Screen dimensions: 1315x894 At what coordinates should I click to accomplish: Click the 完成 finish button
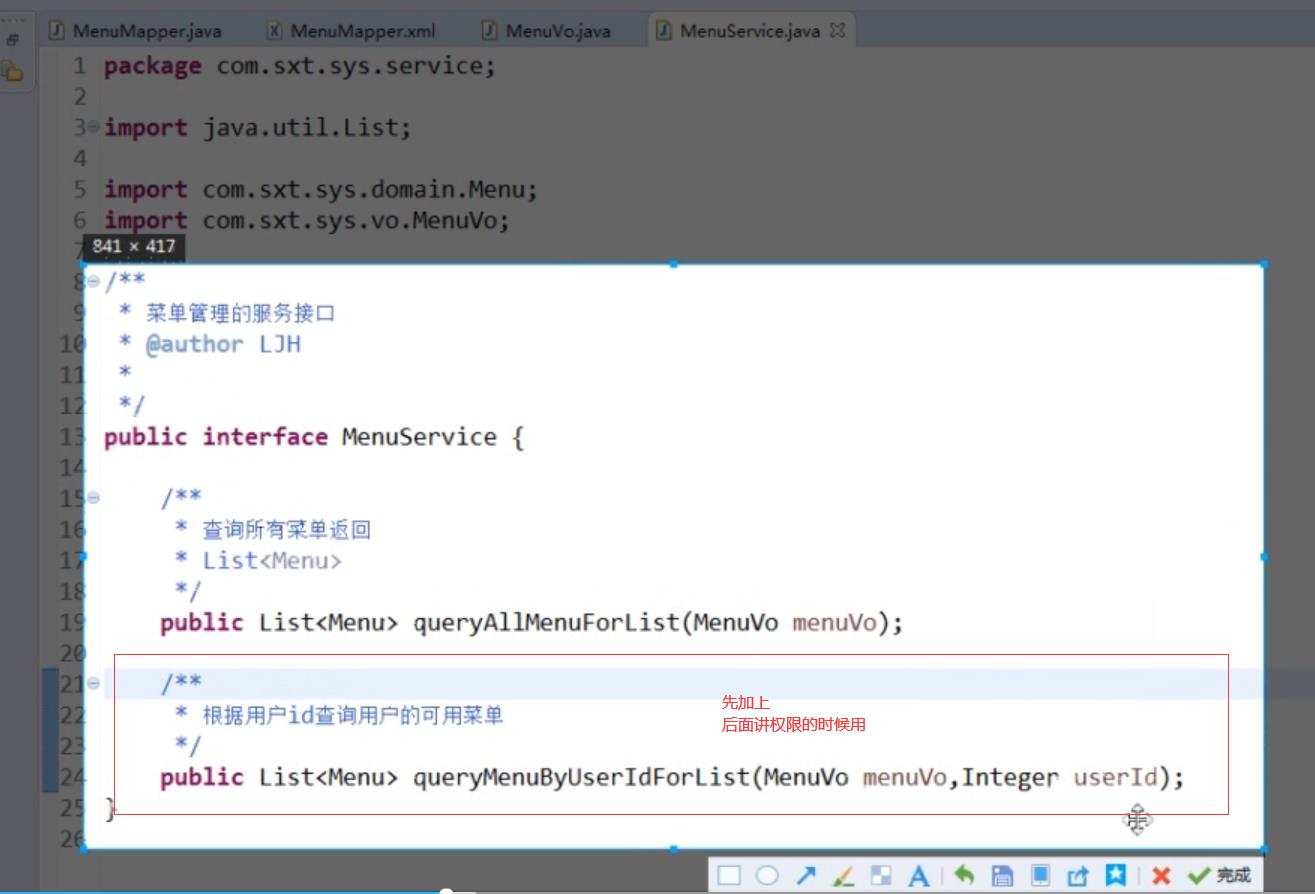click(1219, 876)
